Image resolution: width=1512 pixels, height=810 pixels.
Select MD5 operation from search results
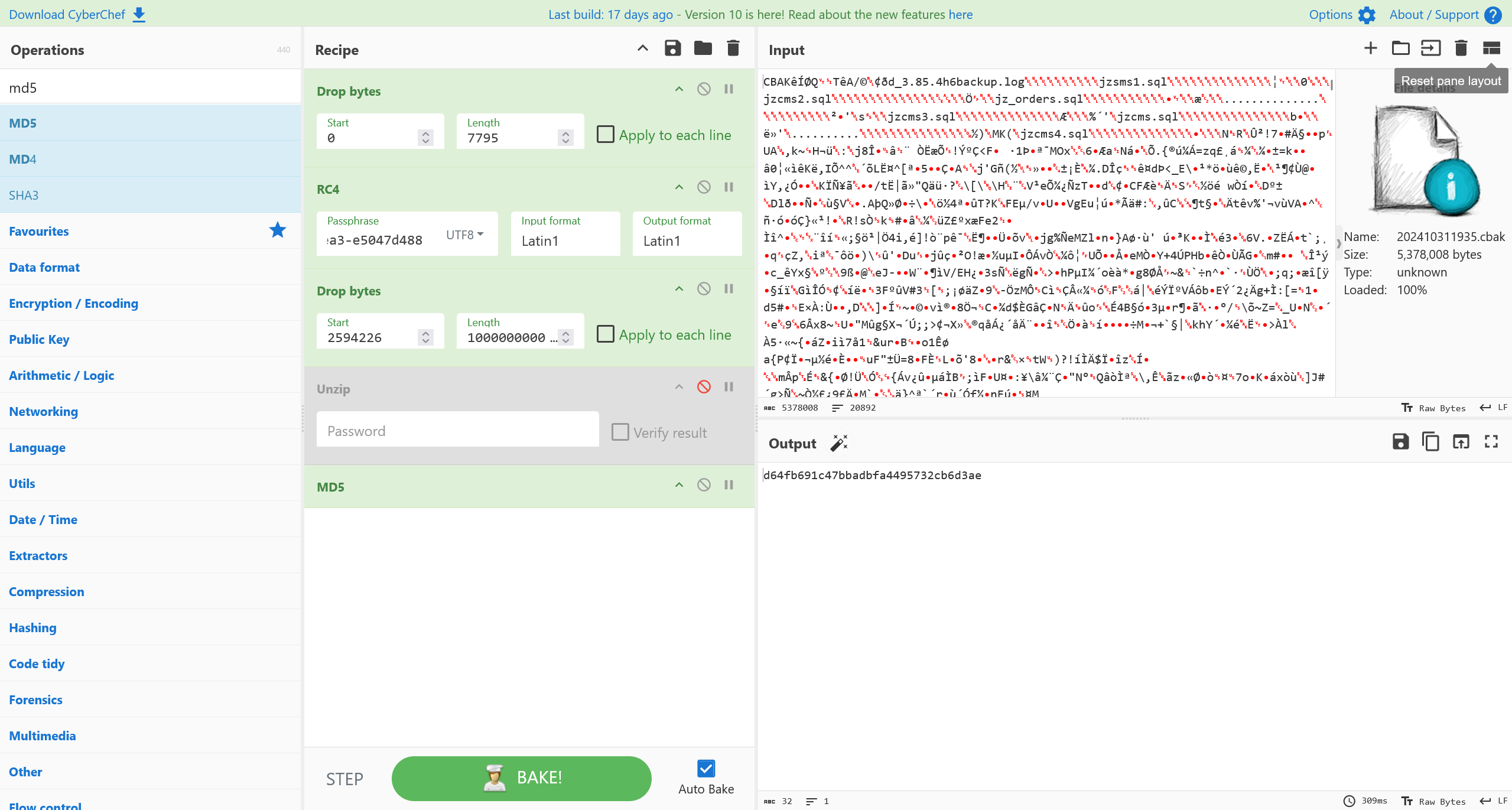pos(150,123)
